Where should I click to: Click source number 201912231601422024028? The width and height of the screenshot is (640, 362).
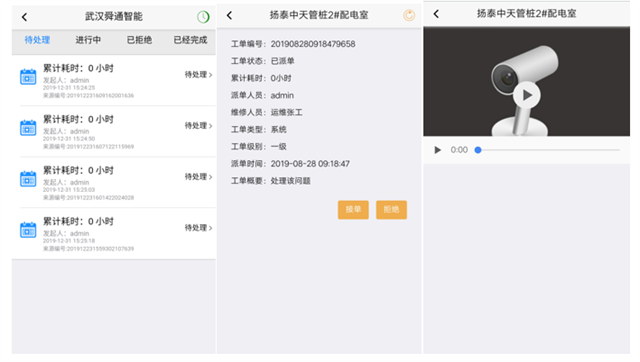point(100,198)
